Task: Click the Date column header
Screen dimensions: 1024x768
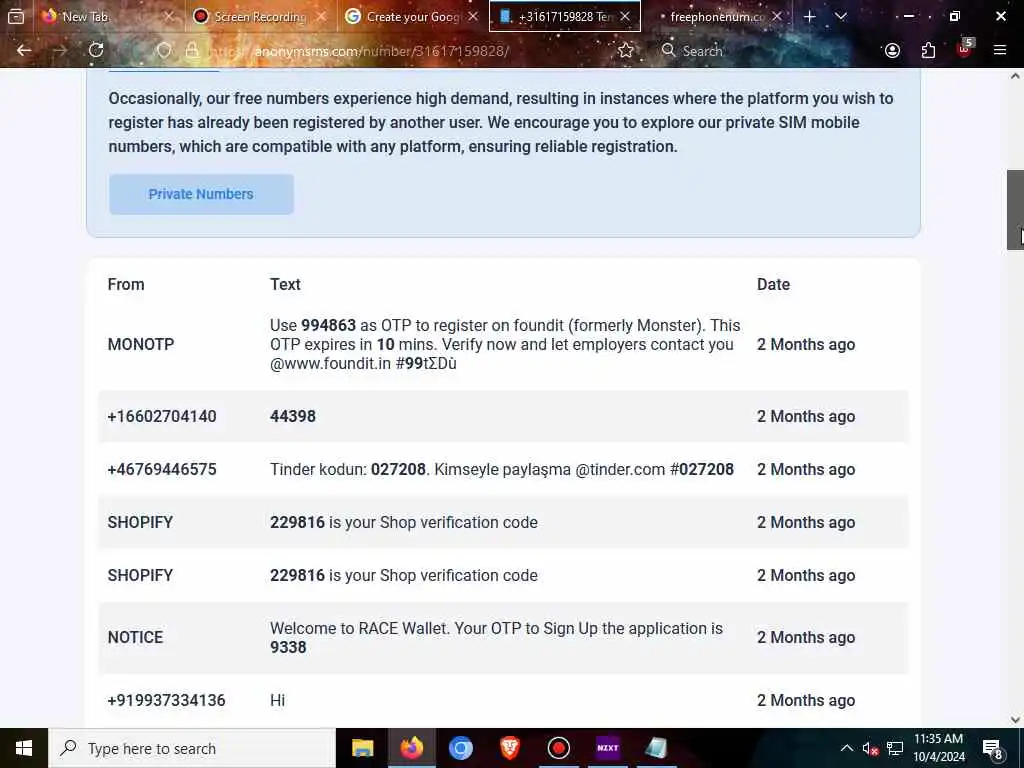Action: 773,285
